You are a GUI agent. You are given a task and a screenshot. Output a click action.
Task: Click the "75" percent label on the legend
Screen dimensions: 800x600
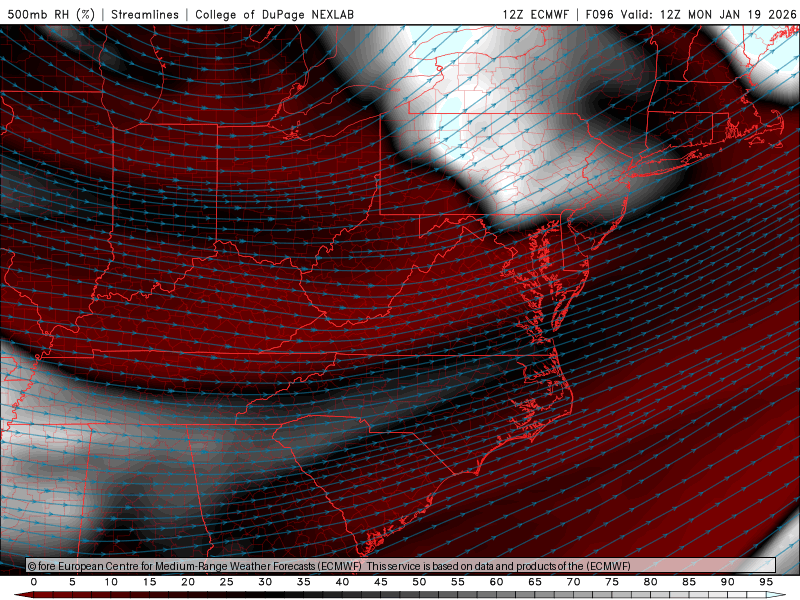point(612,582)
